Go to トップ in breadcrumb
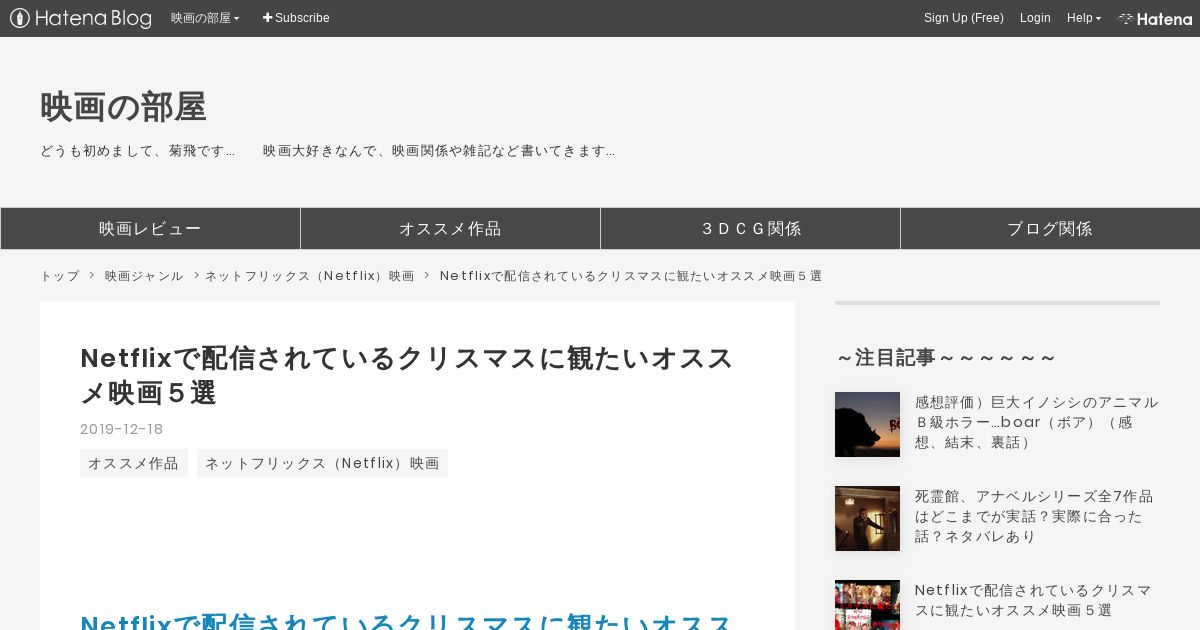1200x630 pixels. pyautogui.click(x=60, y=276)
